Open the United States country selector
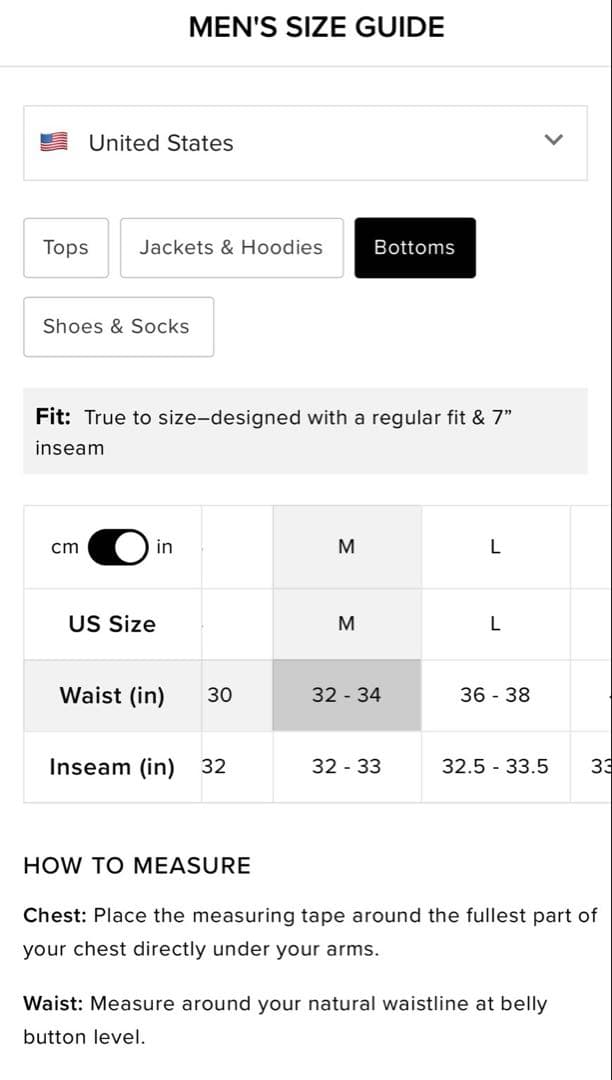Image resolution: width=612 pixels, height=1080 pixels. [x=304, y=143]
